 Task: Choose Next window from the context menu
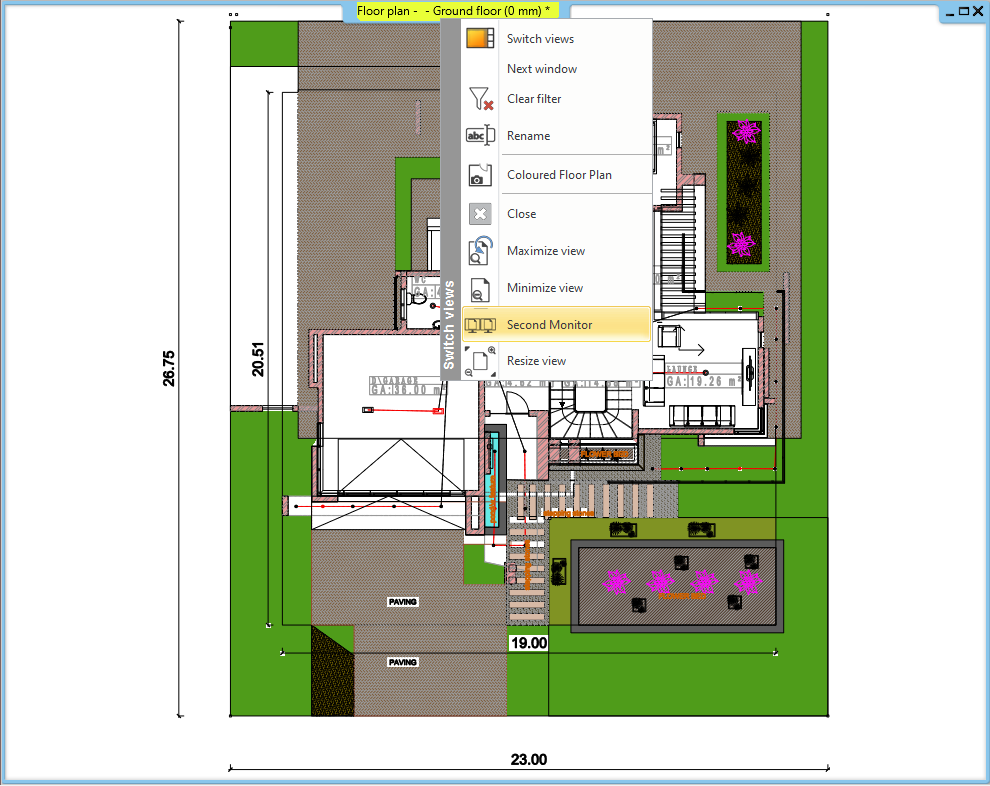click(541, 69)
